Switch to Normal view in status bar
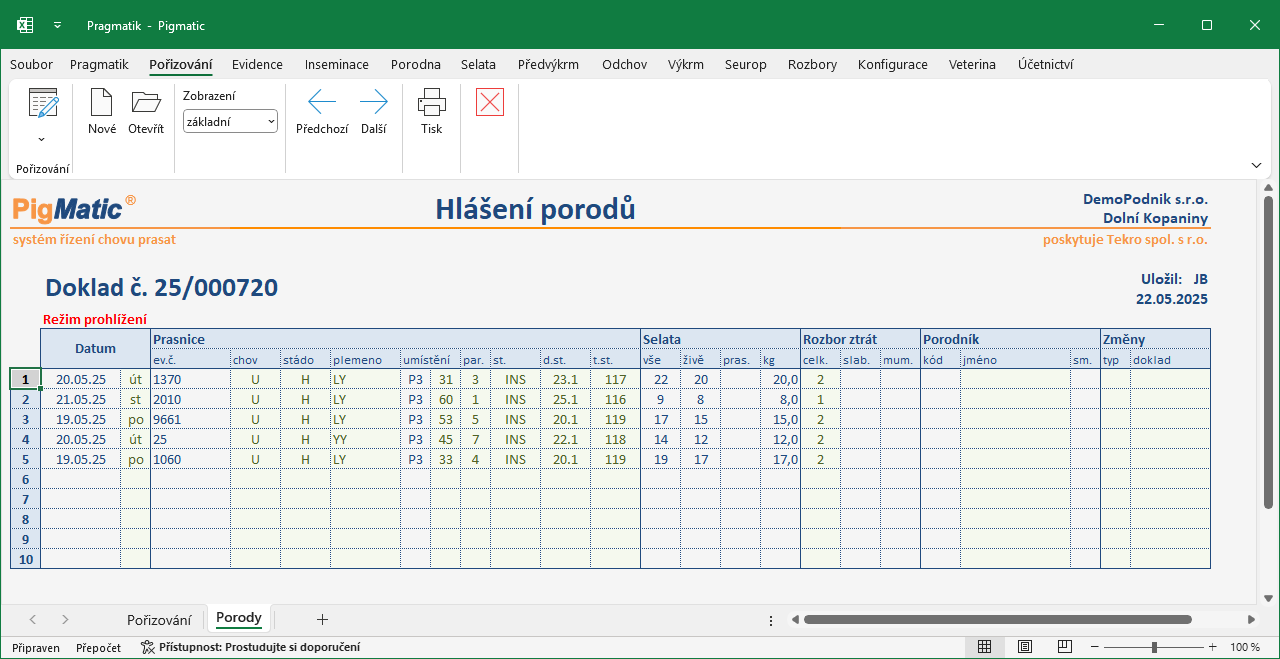 984,647
